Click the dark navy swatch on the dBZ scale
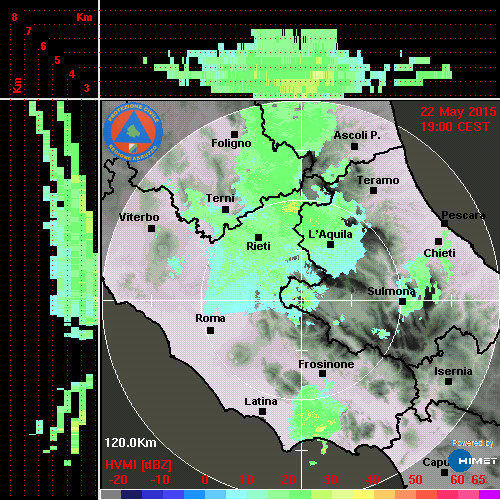This screenshot has width=500, height=500. (132, 494)
